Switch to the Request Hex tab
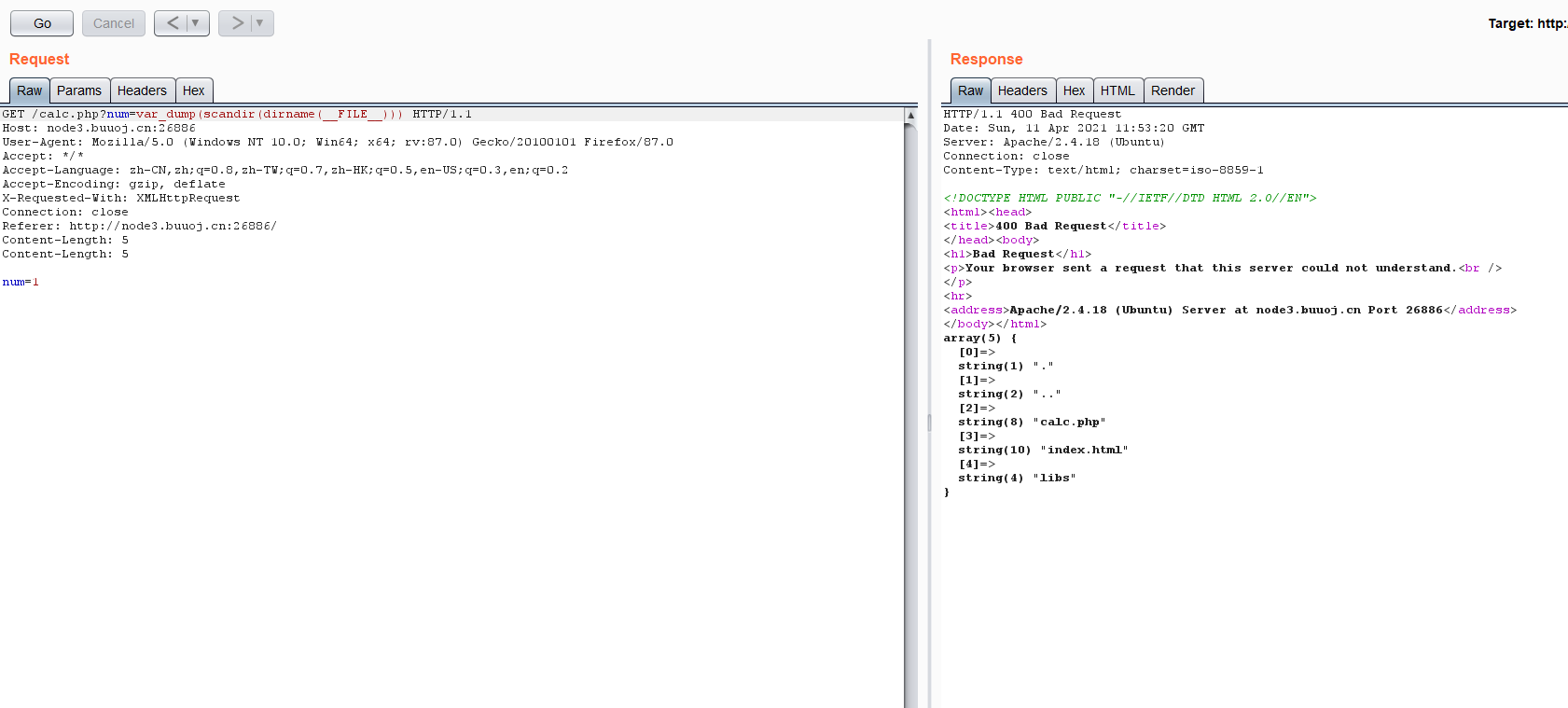Screen dimensions: 1568x708 [x=194, y=90]
